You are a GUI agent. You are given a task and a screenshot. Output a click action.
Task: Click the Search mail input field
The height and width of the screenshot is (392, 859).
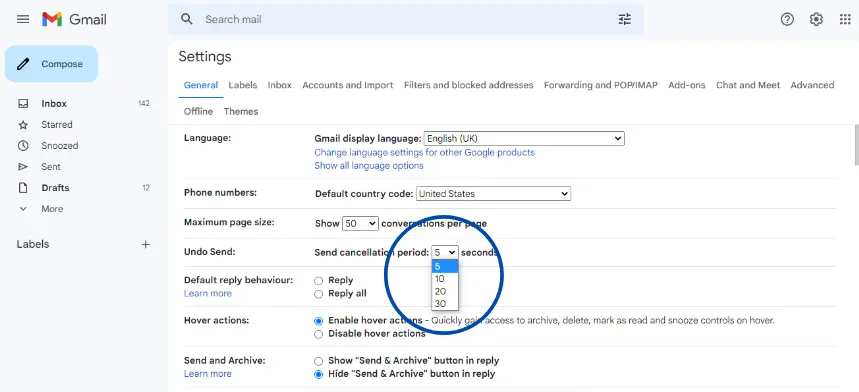click(405, 19)
